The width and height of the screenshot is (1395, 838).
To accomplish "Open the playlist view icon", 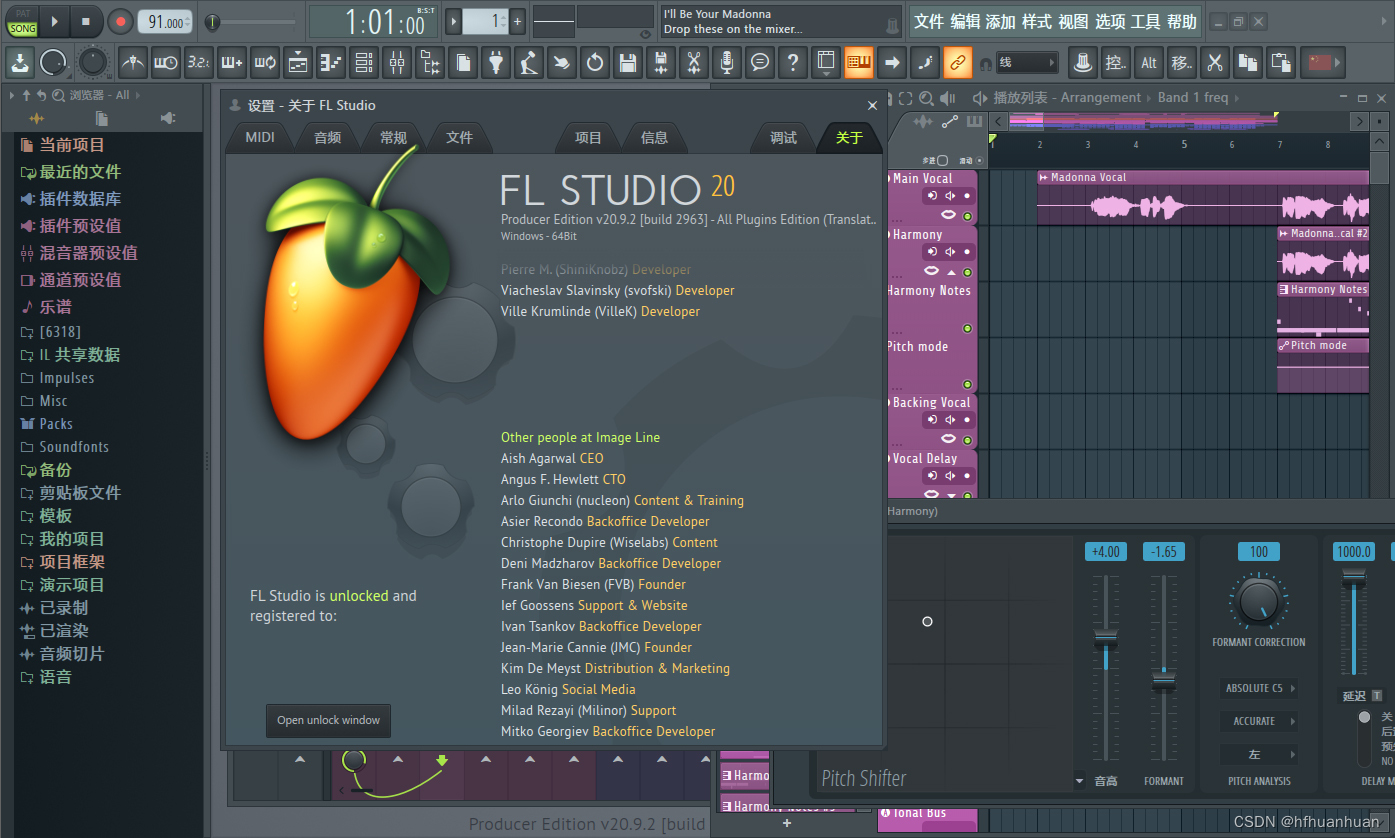I will 298,63.
